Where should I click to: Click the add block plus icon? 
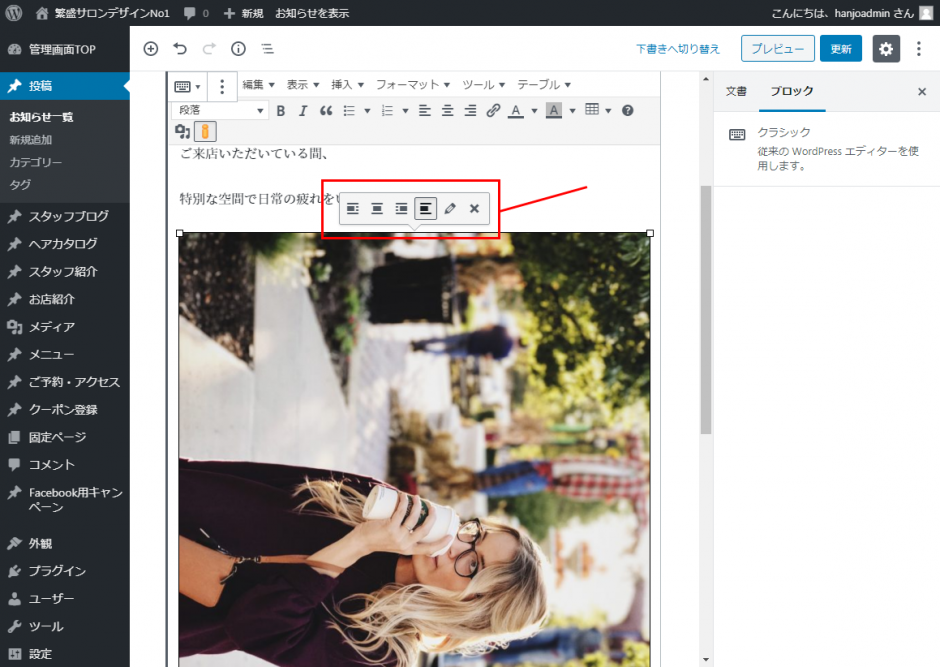(x=151, y=48)
